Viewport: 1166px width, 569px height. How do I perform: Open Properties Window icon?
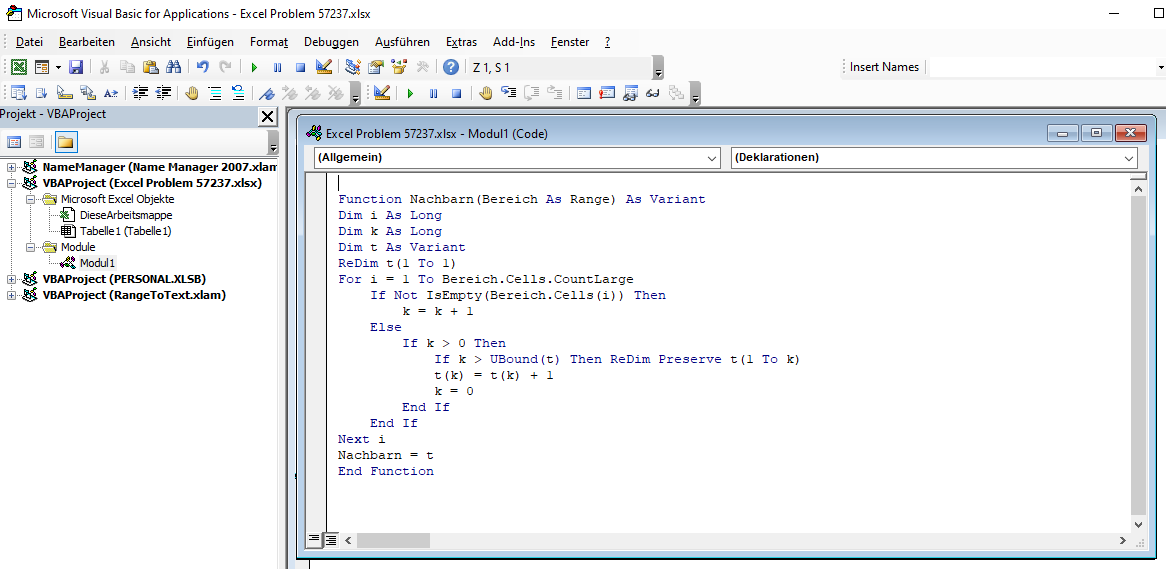(376, 68)
